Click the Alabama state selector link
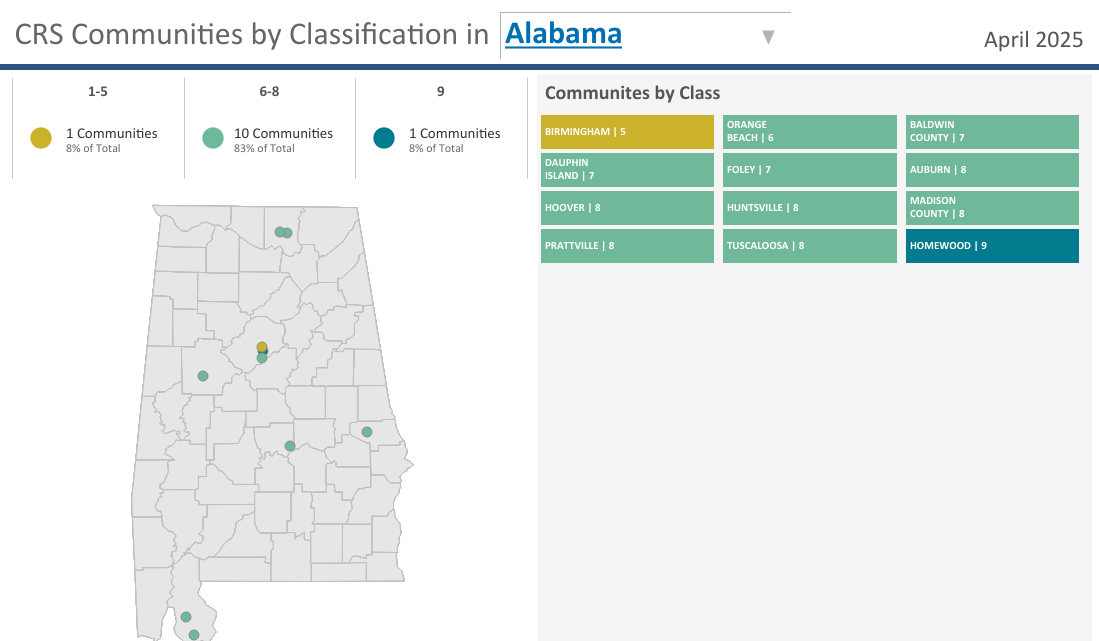Screen dimensions: 1099x641 (x=563, y=34)
